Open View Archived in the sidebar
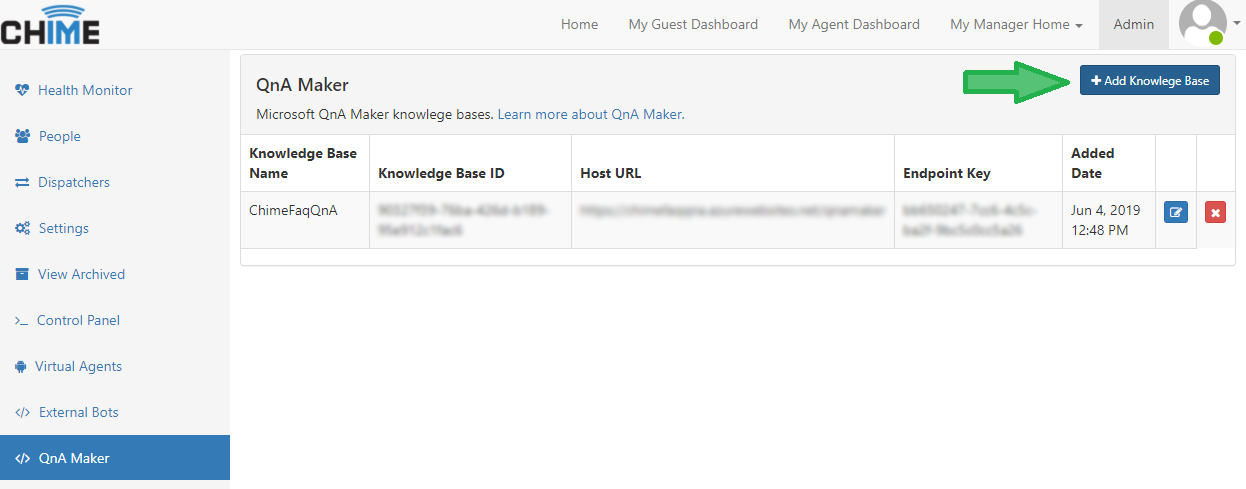Screen dimensions: 1246x489 pyautogui.click(x=115, y=274)
